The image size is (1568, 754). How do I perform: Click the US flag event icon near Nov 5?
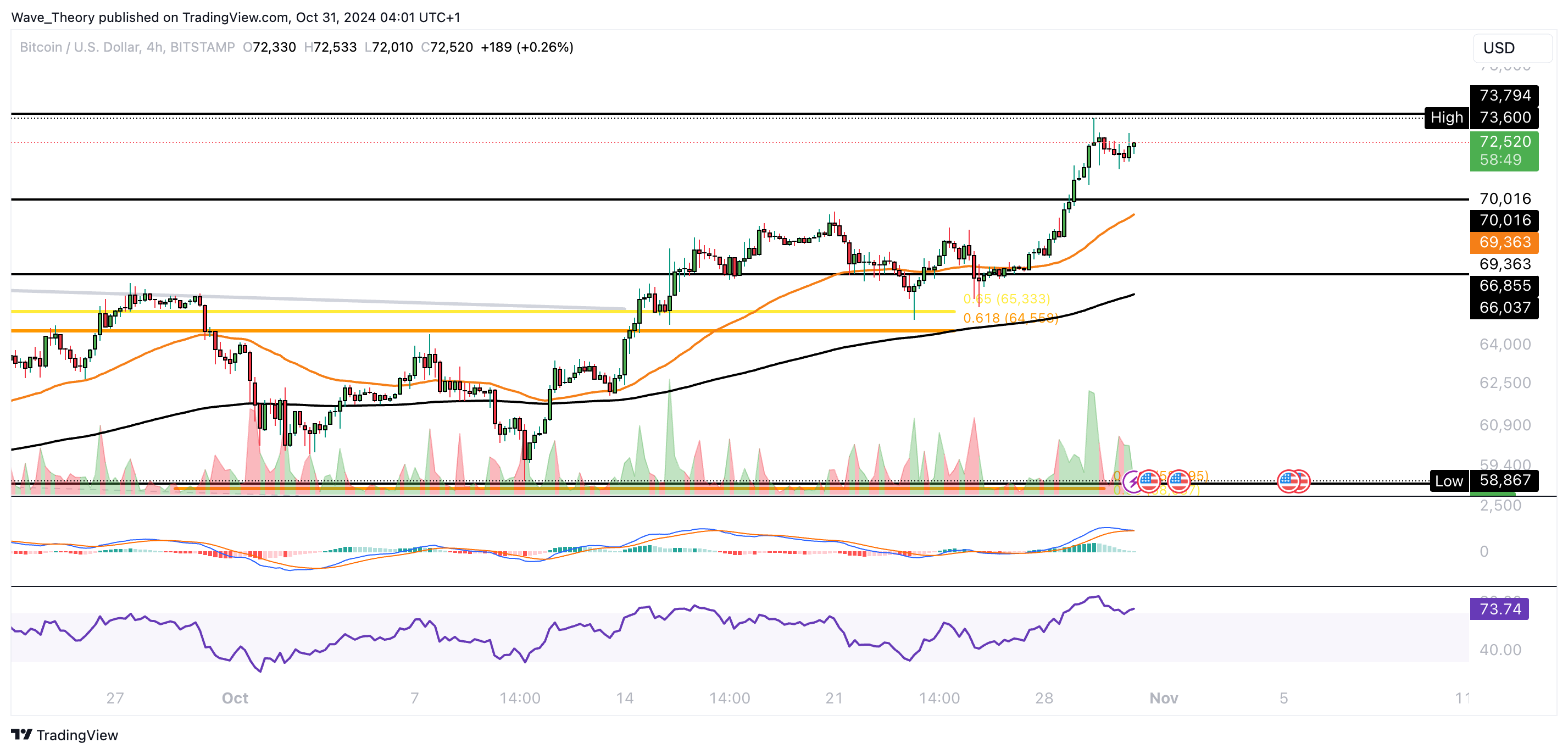point(1288,481)
